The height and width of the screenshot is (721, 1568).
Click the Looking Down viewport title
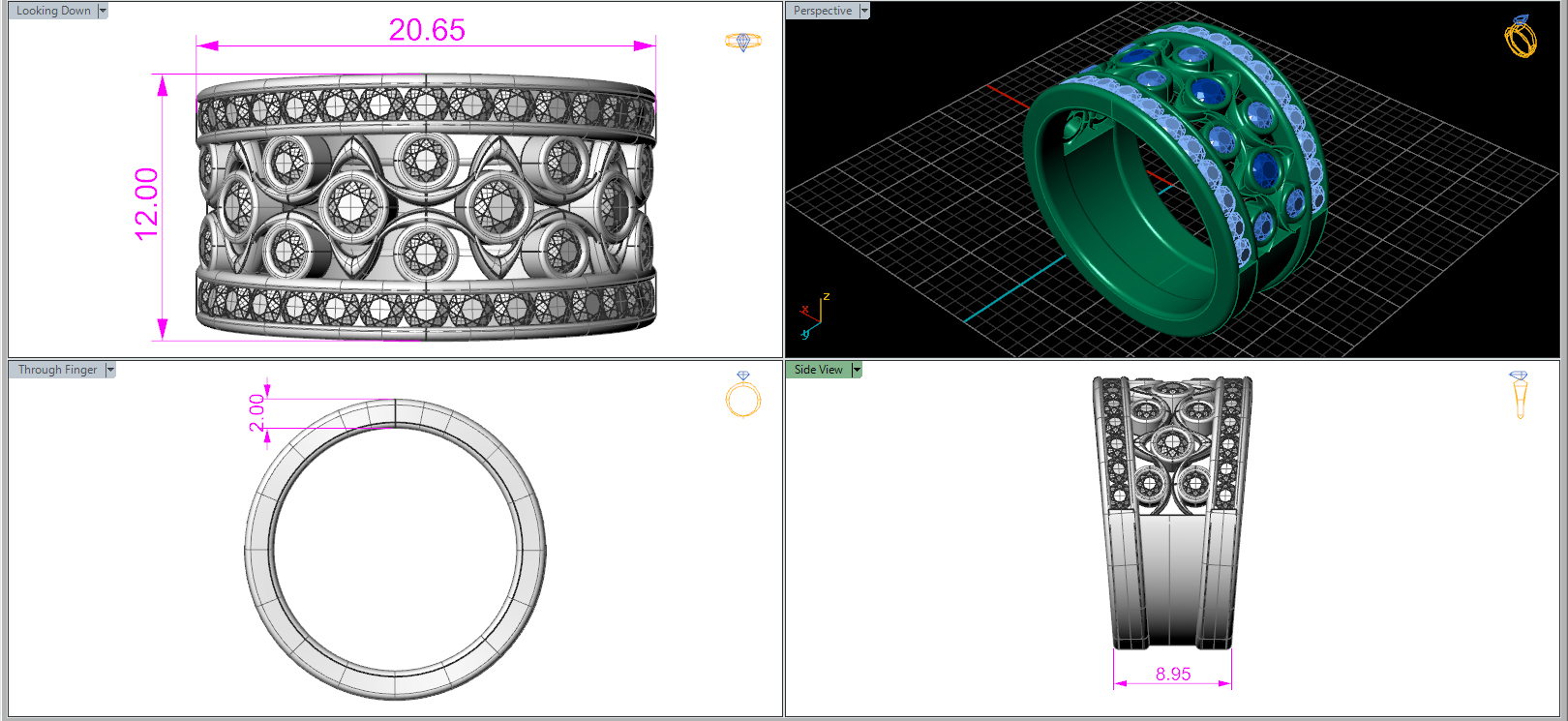[53, 11]
